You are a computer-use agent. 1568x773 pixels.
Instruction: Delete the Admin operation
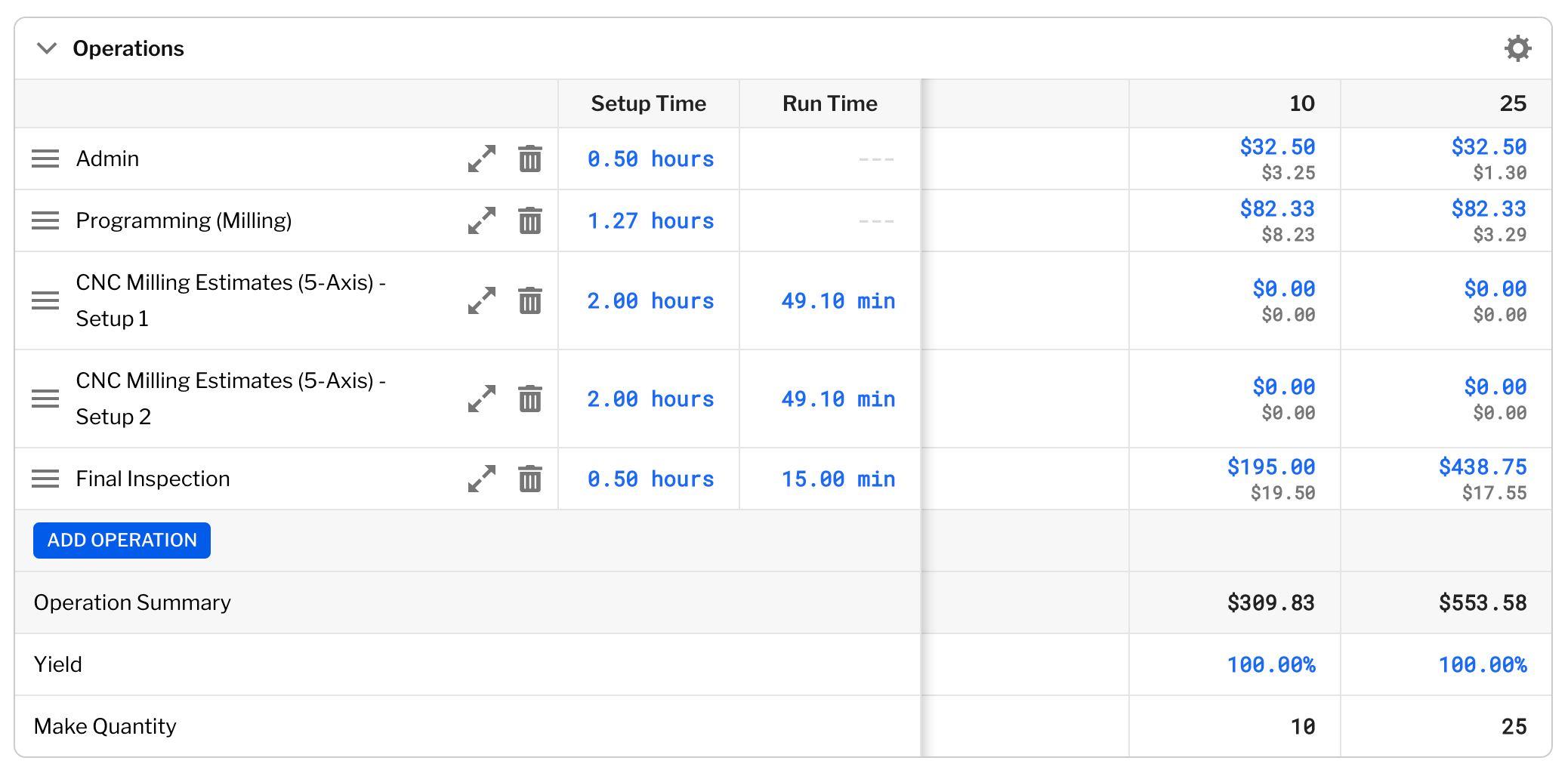click(x=530, y=159)
